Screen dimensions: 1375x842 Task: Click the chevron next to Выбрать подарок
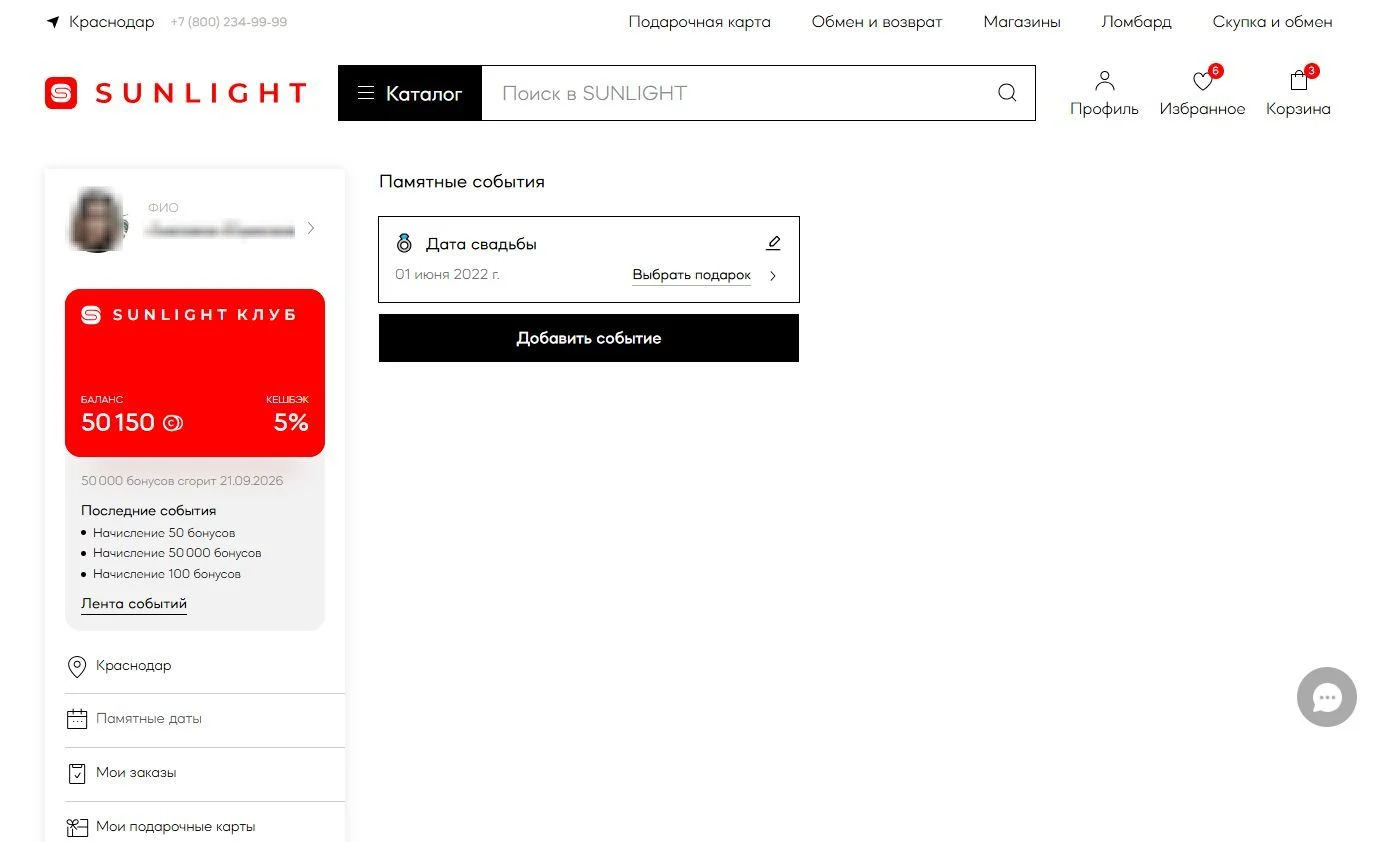(x=773, y=276)
